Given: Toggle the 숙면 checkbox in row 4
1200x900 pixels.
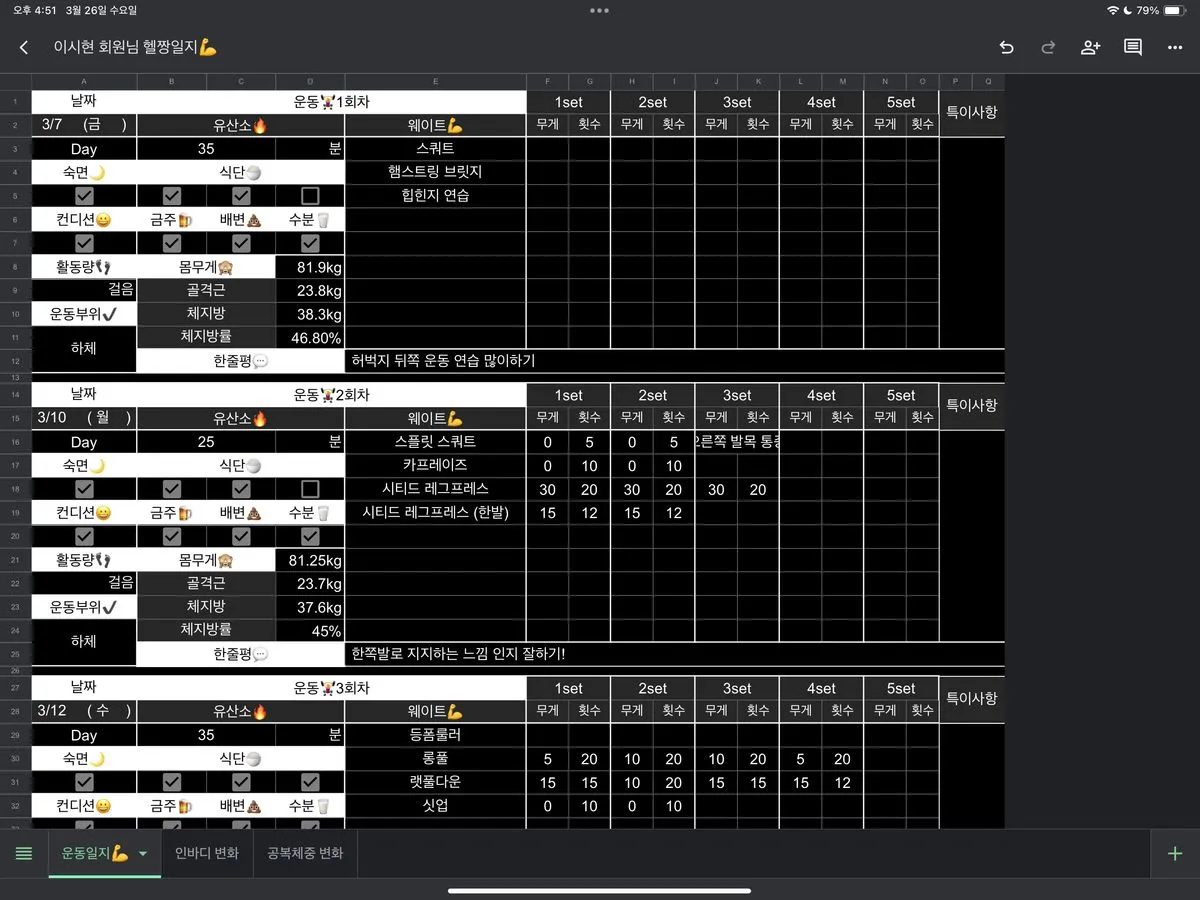Looking at the screenshot, I should [x=84, y=196].
